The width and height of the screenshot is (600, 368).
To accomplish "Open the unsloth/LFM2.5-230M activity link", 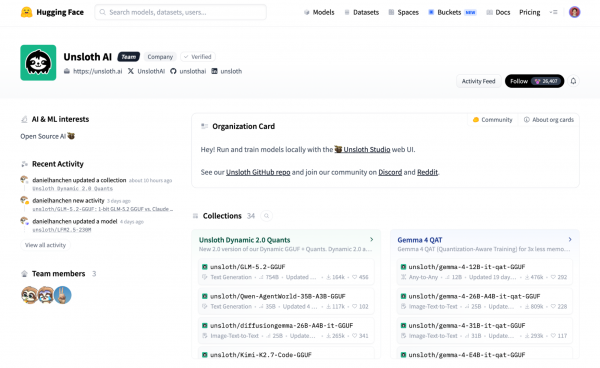I will point(62,230).
